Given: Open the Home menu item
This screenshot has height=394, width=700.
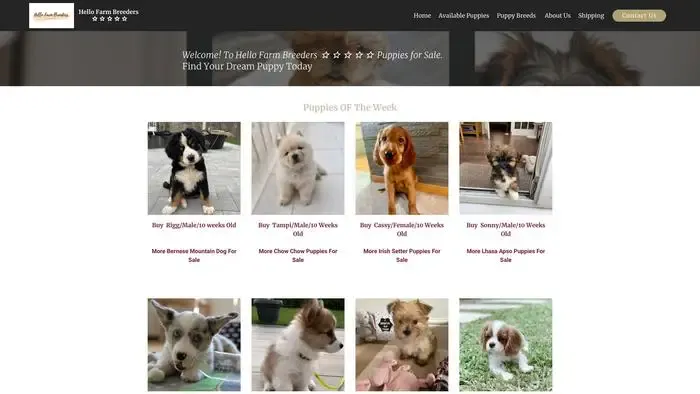Looking at the screenshot, I should coord(422,16).
